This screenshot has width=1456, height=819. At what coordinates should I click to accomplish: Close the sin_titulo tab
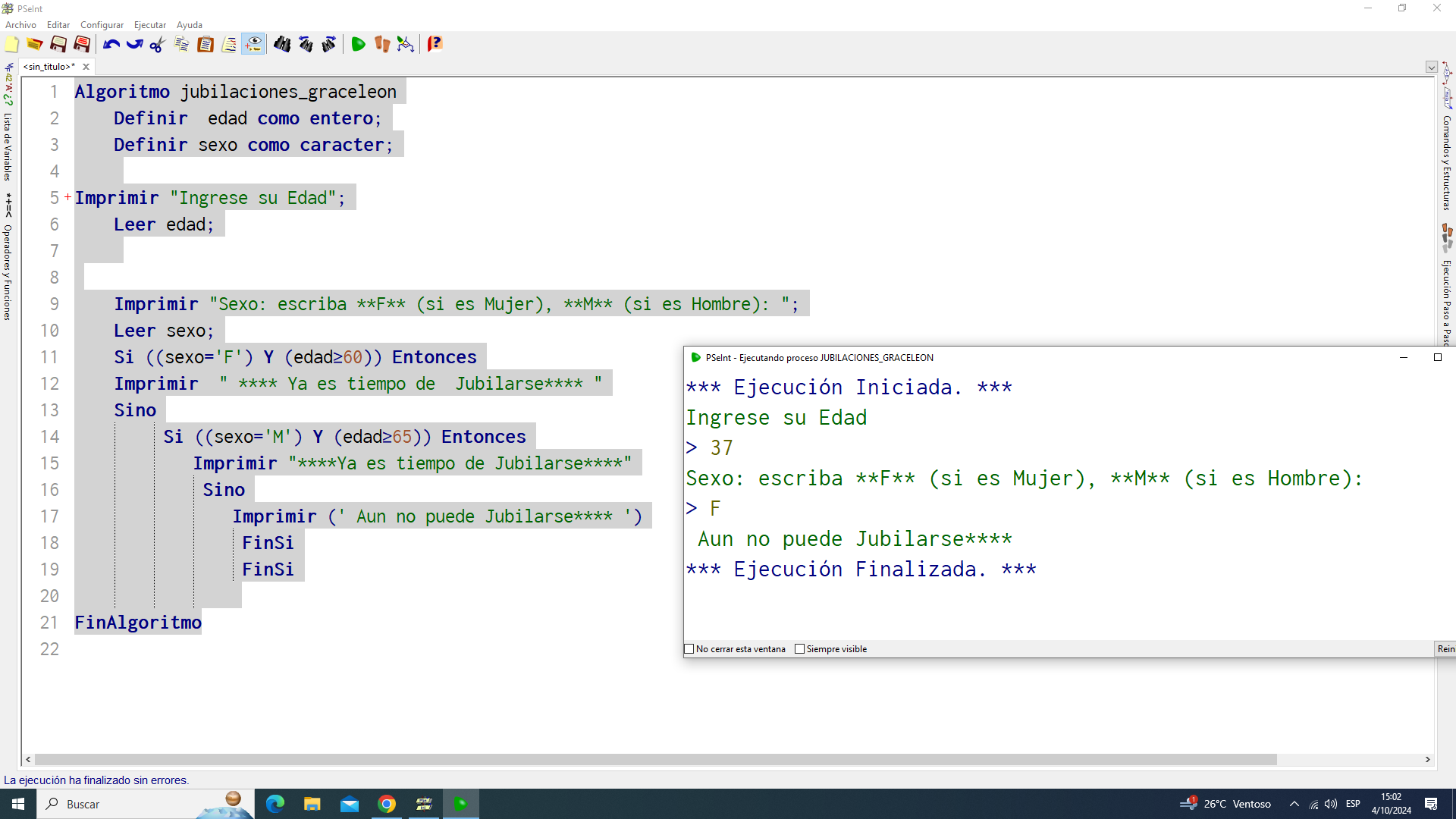click(x=86, y=67)
